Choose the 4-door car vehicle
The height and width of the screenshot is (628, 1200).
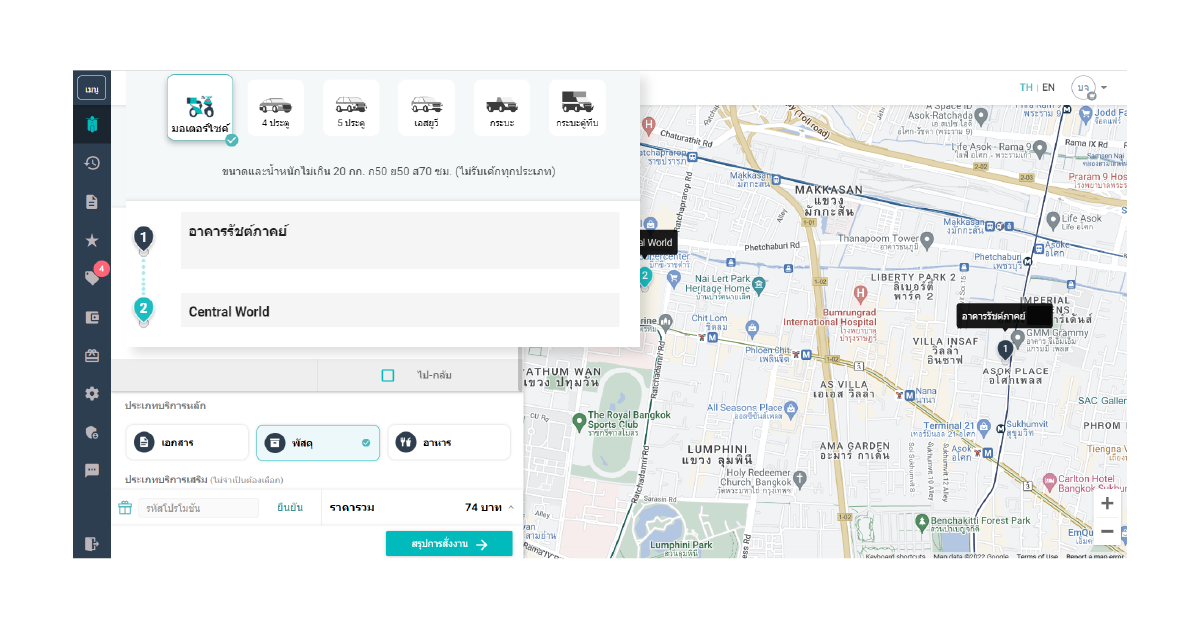[275, 107]
